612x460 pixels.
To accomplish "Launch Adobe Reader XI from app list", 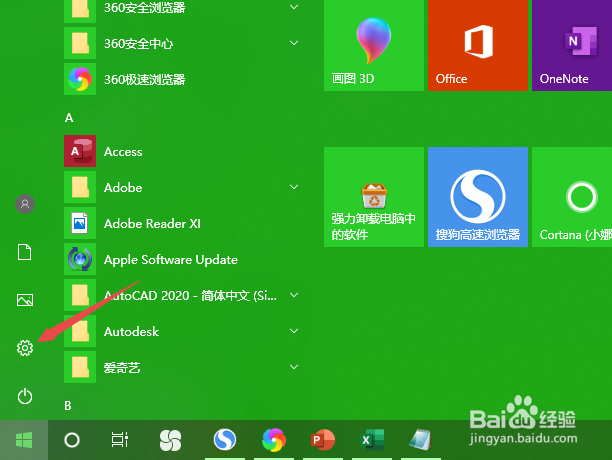I will (x=183, y=224).
